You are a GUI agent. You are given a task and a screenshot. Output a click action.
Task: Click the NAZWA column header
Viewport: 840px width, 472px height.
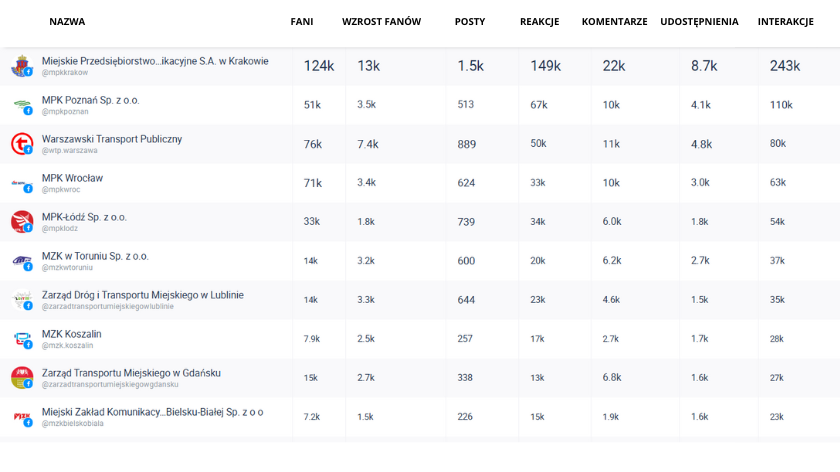(x=67, y=21)
